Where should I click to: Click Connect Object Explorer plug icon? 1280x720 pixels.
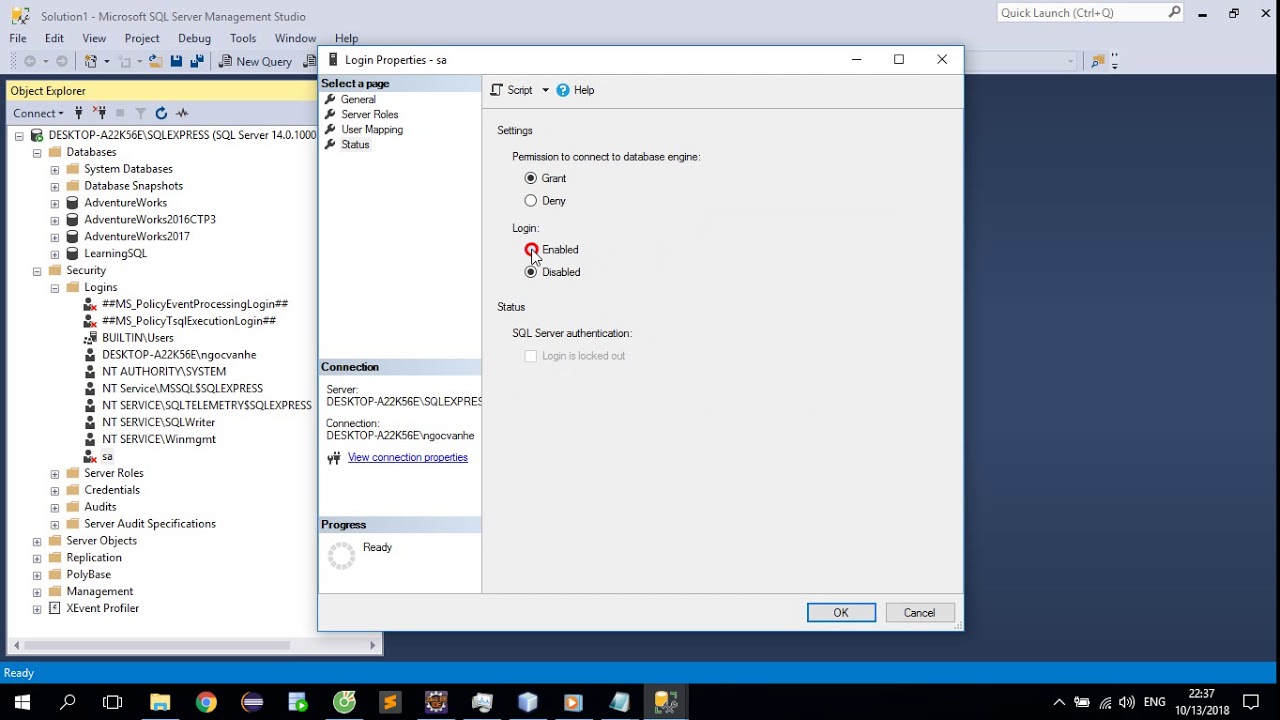[x=79, y=113]
